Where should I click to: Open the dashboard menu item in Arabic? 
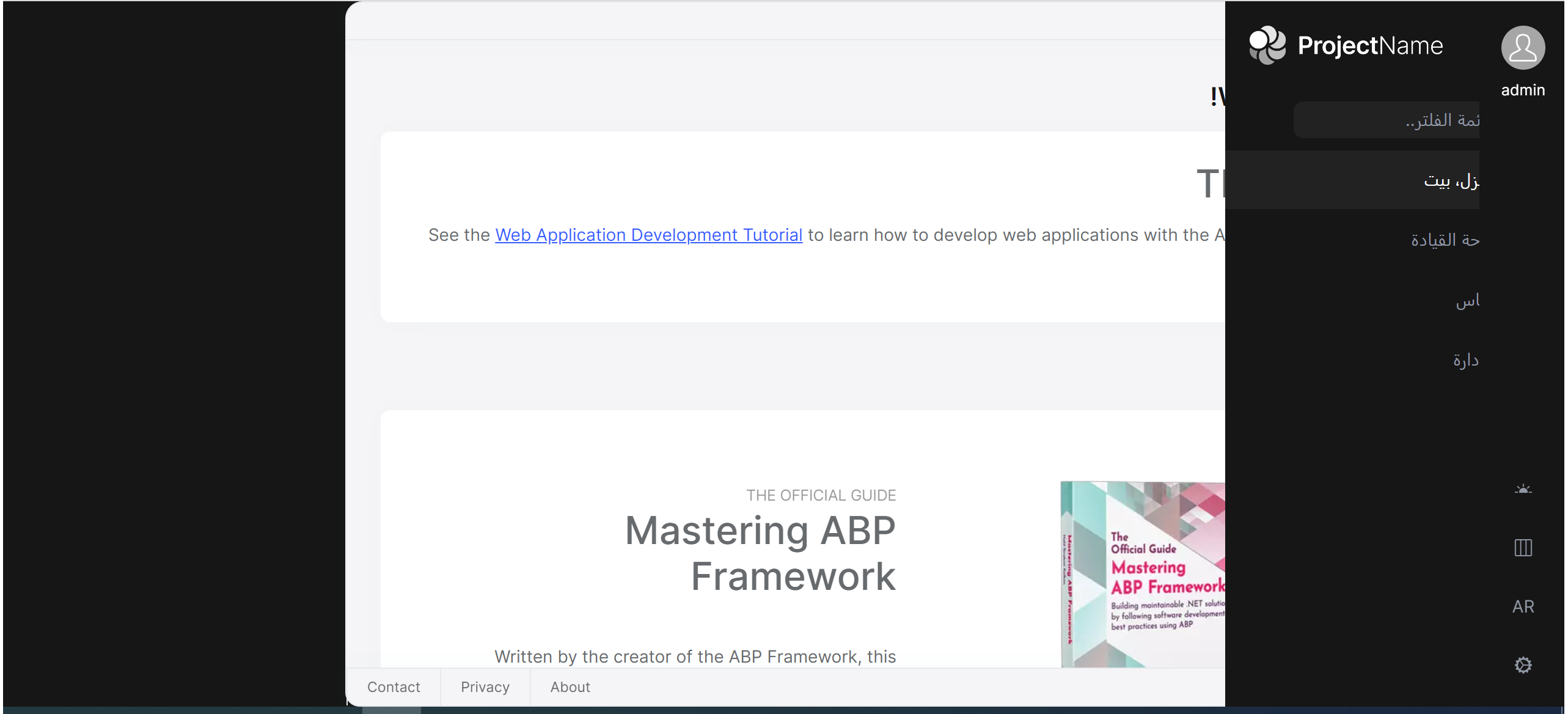[x=1445, y=240]
